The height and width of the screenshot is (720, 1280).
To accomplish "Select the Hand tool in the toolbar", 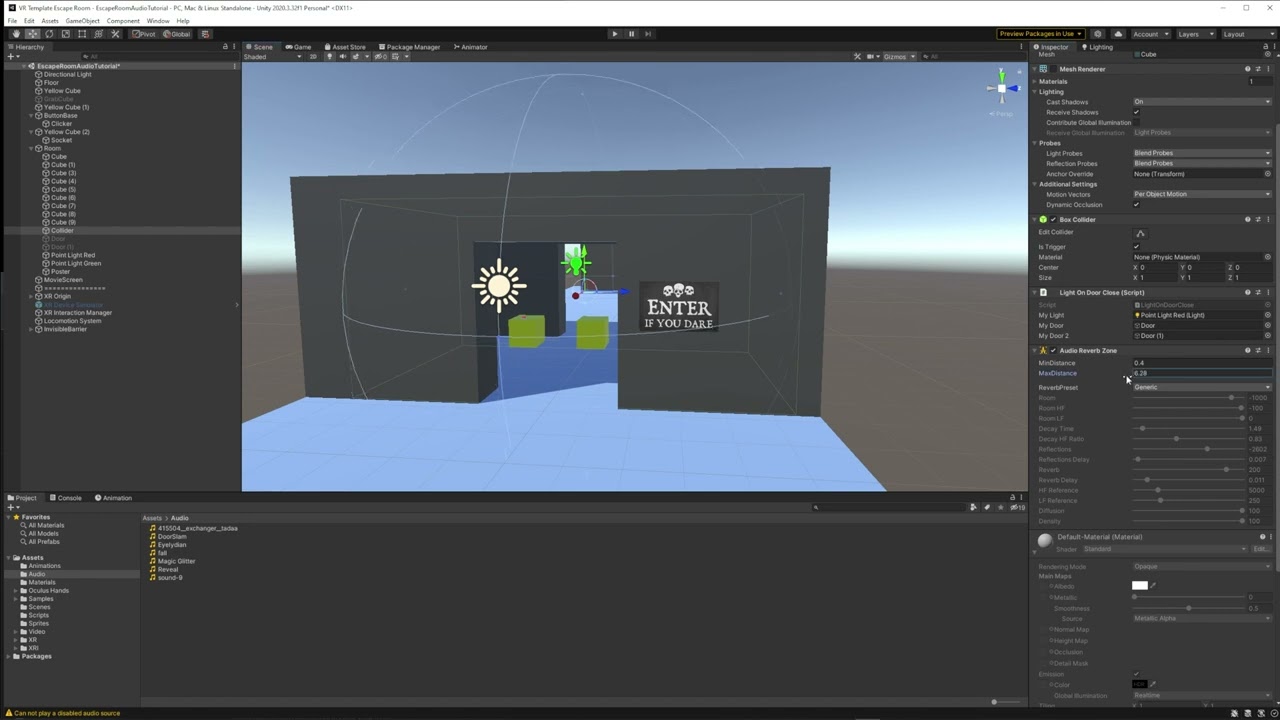I will [16, 34].
